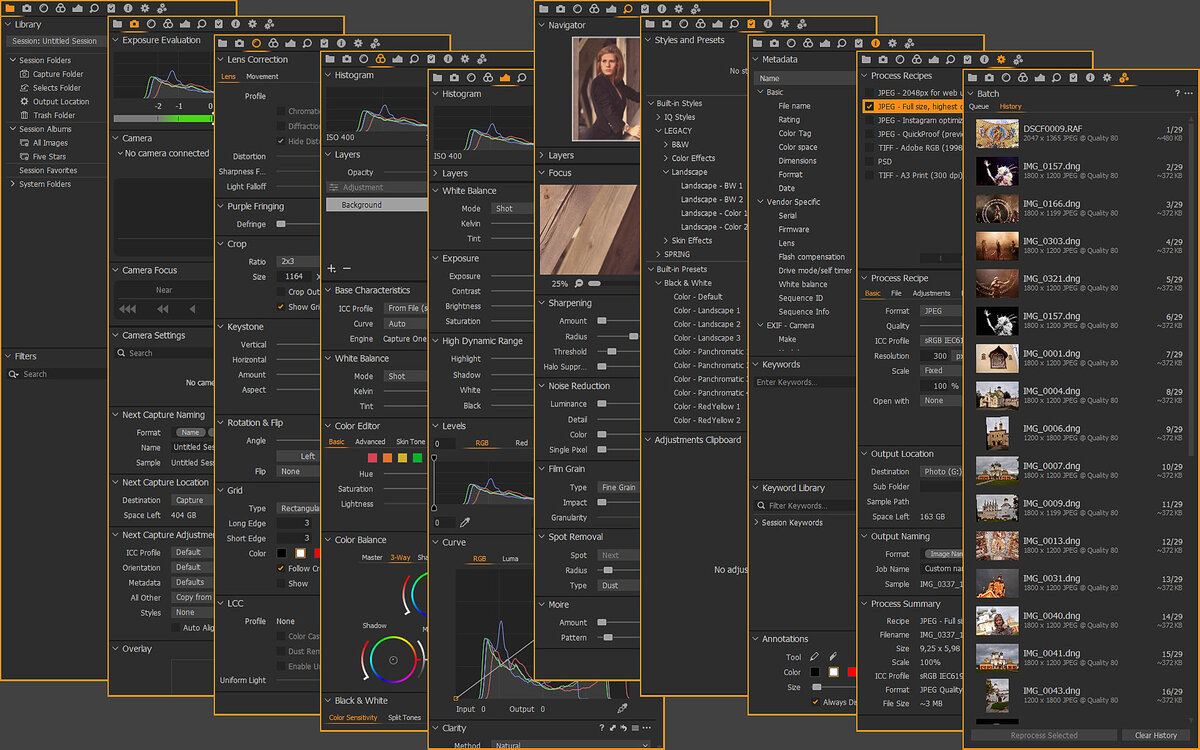Image resolution: width=1200 pixels, height=750 pixels.
Task: Adjust the Defringe slider handle
Action: (281, 224)
